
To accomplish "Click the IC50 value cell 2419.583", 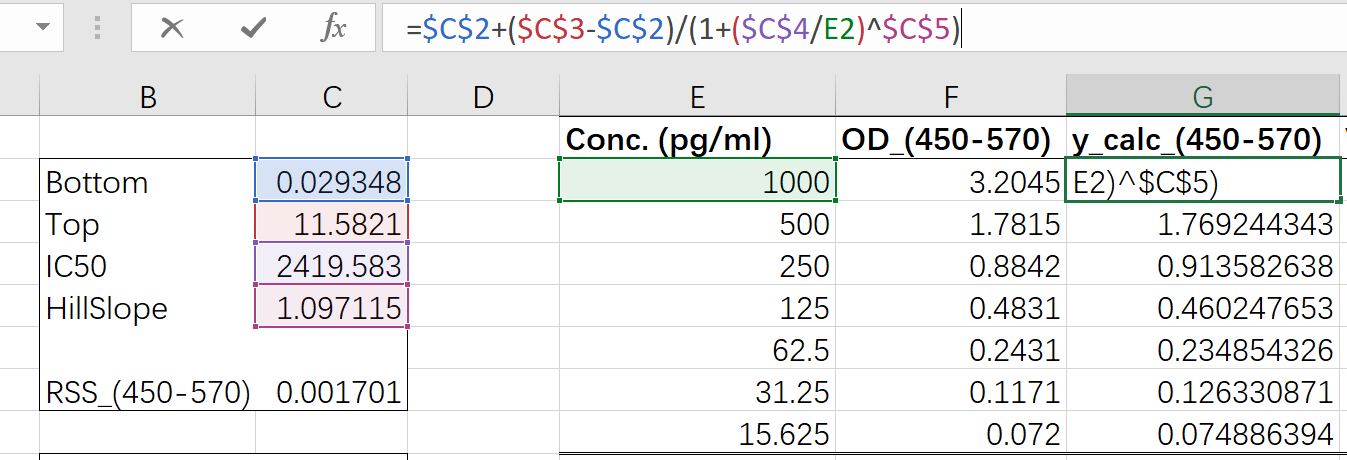I will point(332,266).
